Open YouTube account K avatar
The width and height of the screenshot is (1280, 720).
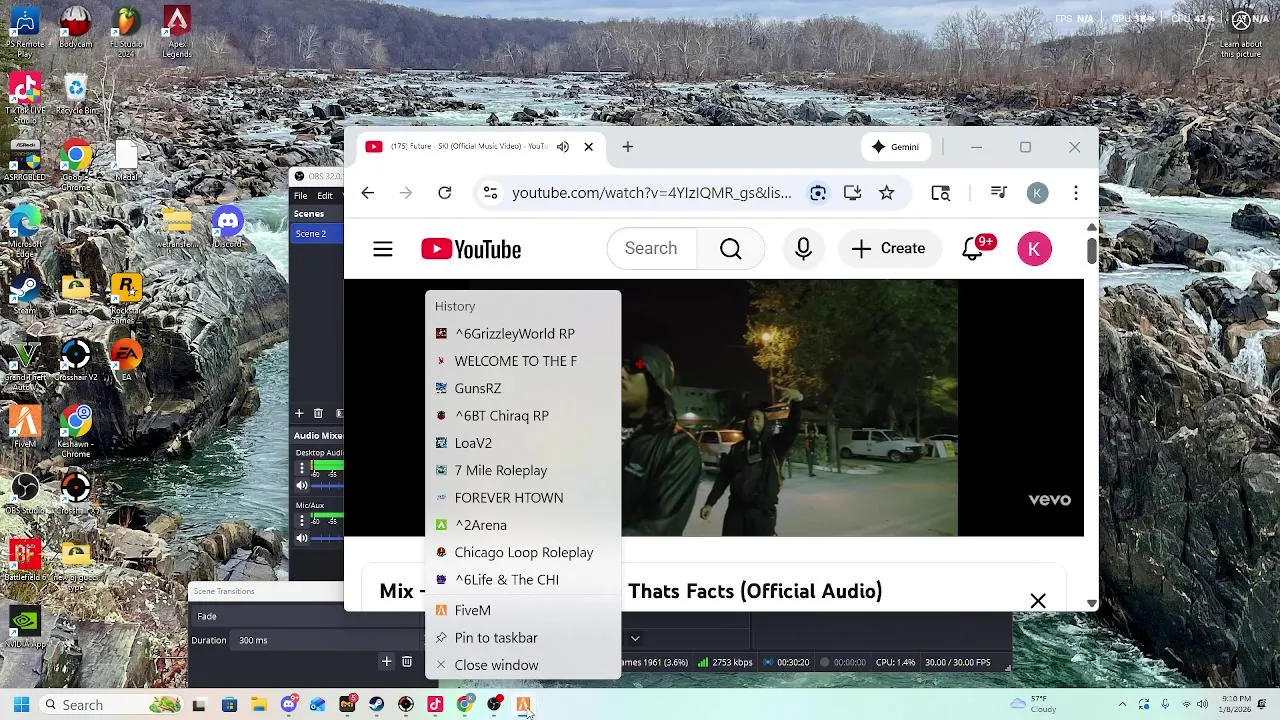1034,249
